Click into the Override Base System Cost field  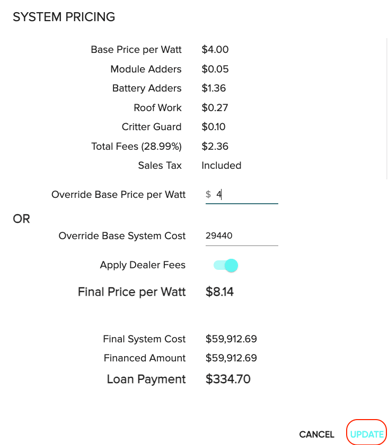coord(242,236)
